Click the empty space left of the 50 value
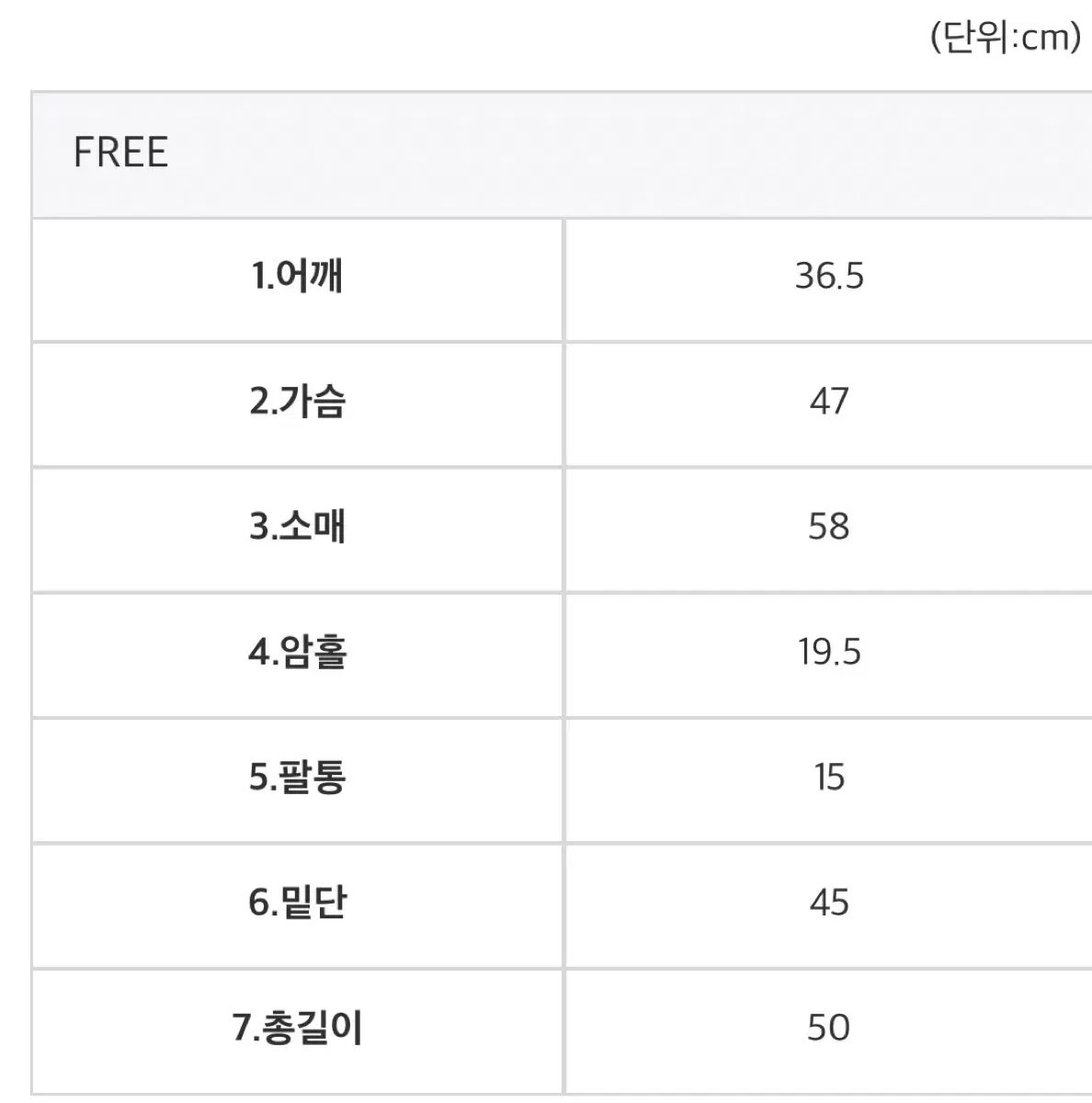1092x1103 pixels. [680, 1028]
